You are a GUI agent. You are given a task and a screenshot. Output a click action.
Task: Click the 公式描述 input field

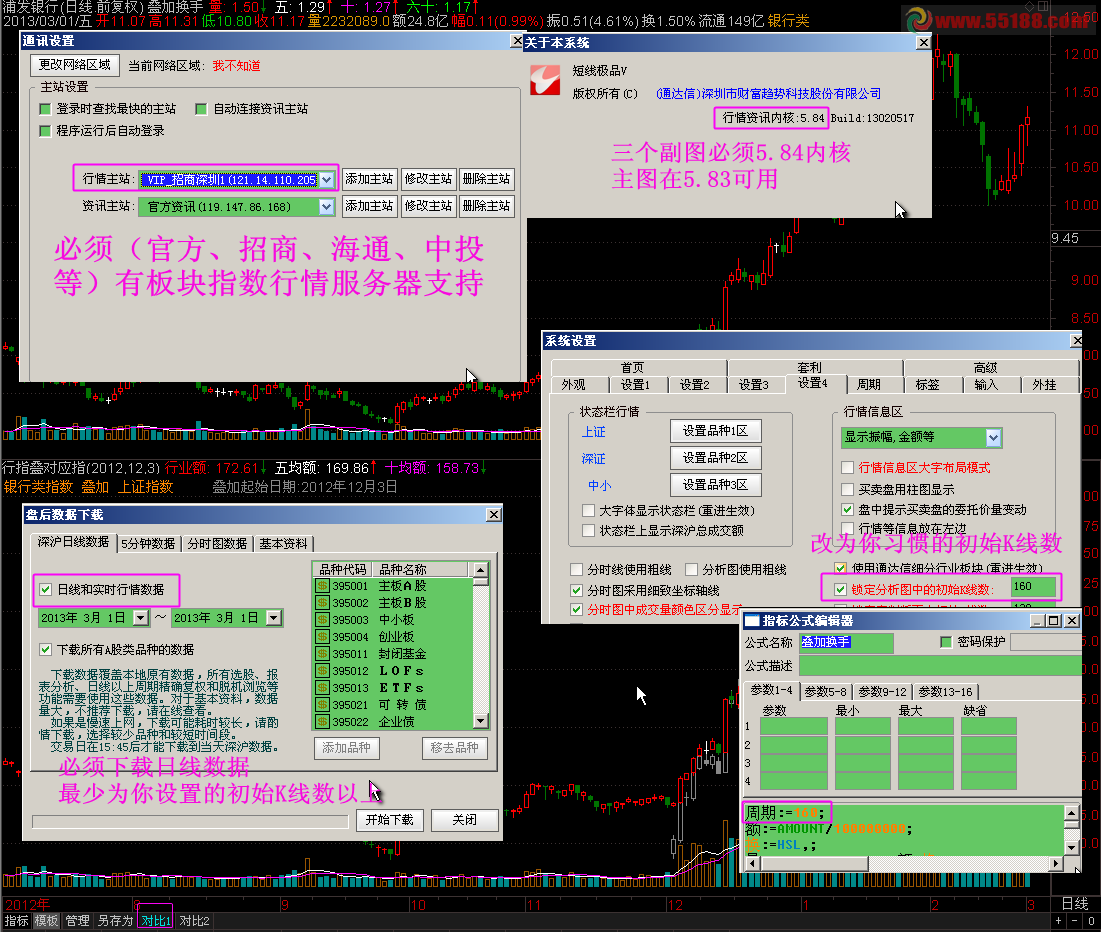tap(940, 665)
